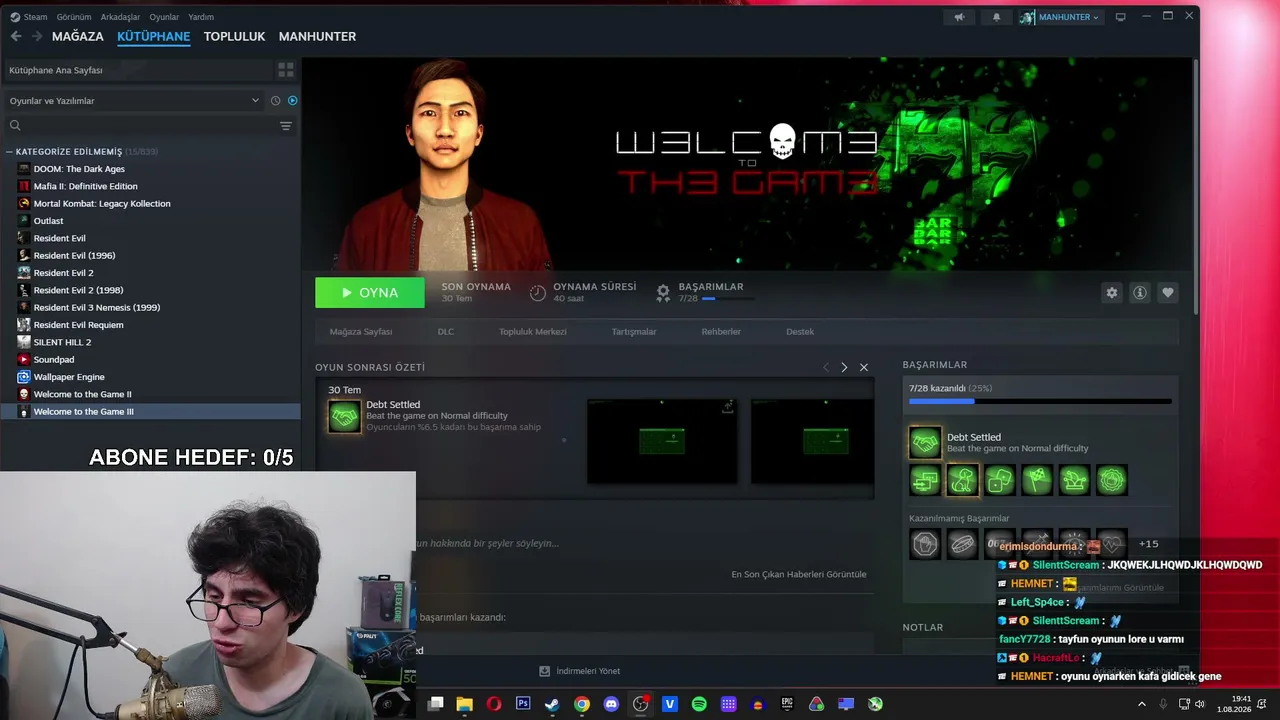Select the dog achievement icon
The image size is (1280, 720).
[962, 480]
